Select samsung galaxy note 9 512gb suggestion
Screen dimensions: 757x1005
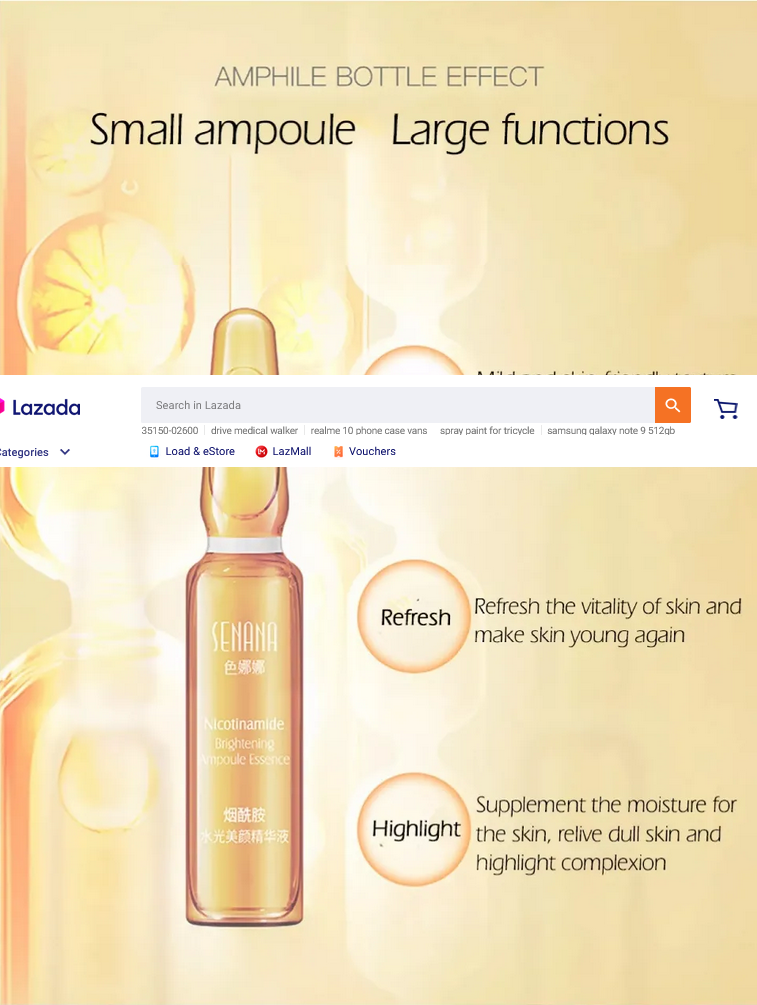(611, 431)
